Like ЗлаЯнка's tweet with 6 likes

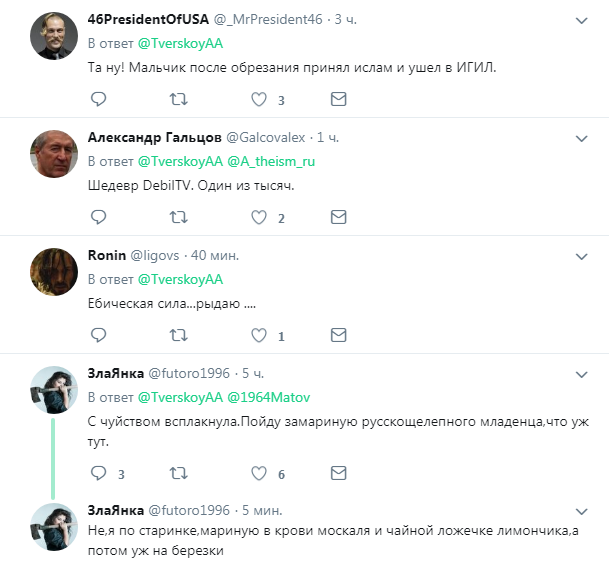point(259,473)
